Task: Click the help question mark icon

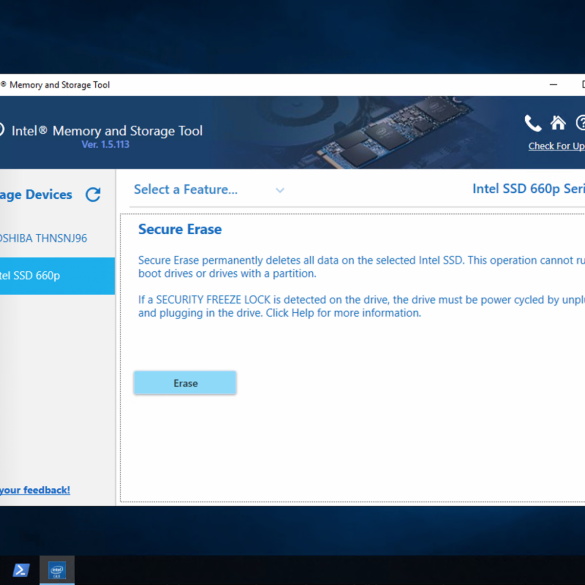Action: coord(581,123)
